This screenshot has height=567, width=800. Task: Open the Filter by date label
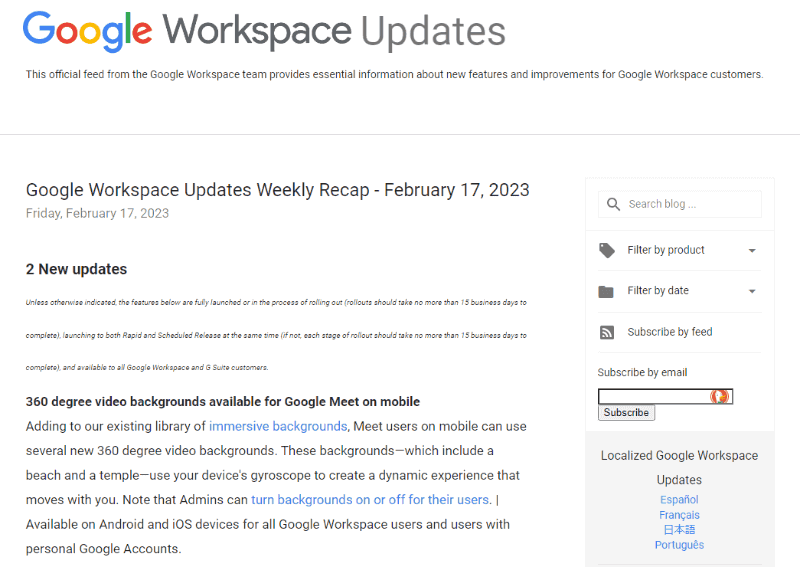coord(658,290)
